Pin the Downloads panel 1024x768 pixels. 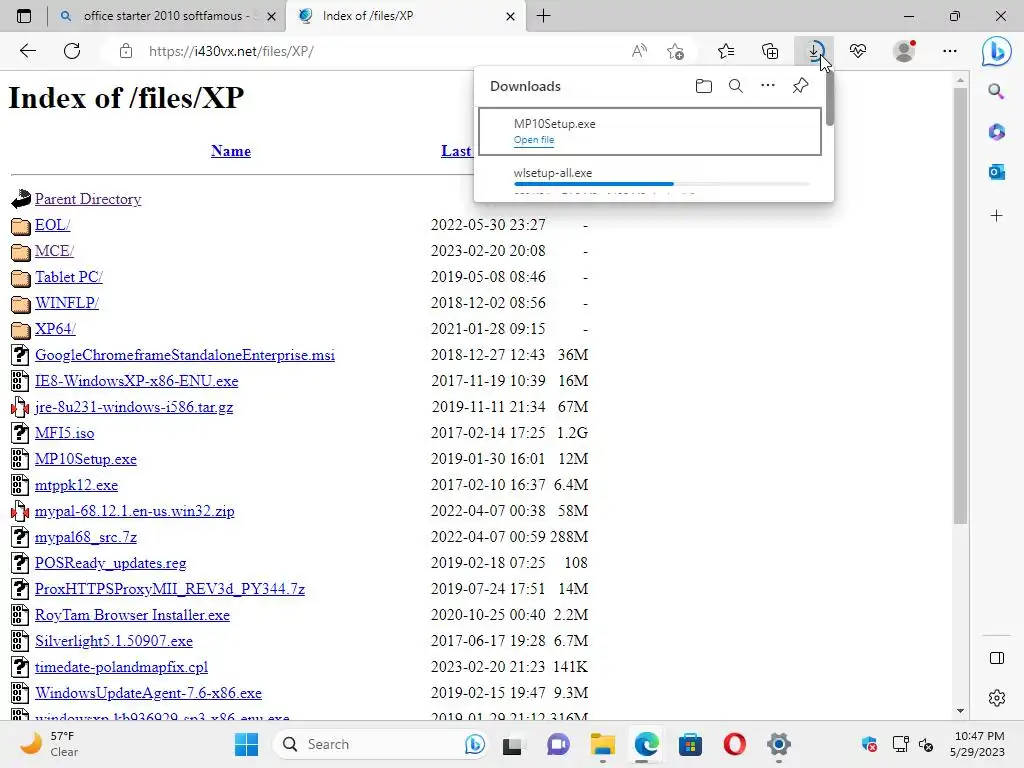pyautogui.click(x=800, y=86)
